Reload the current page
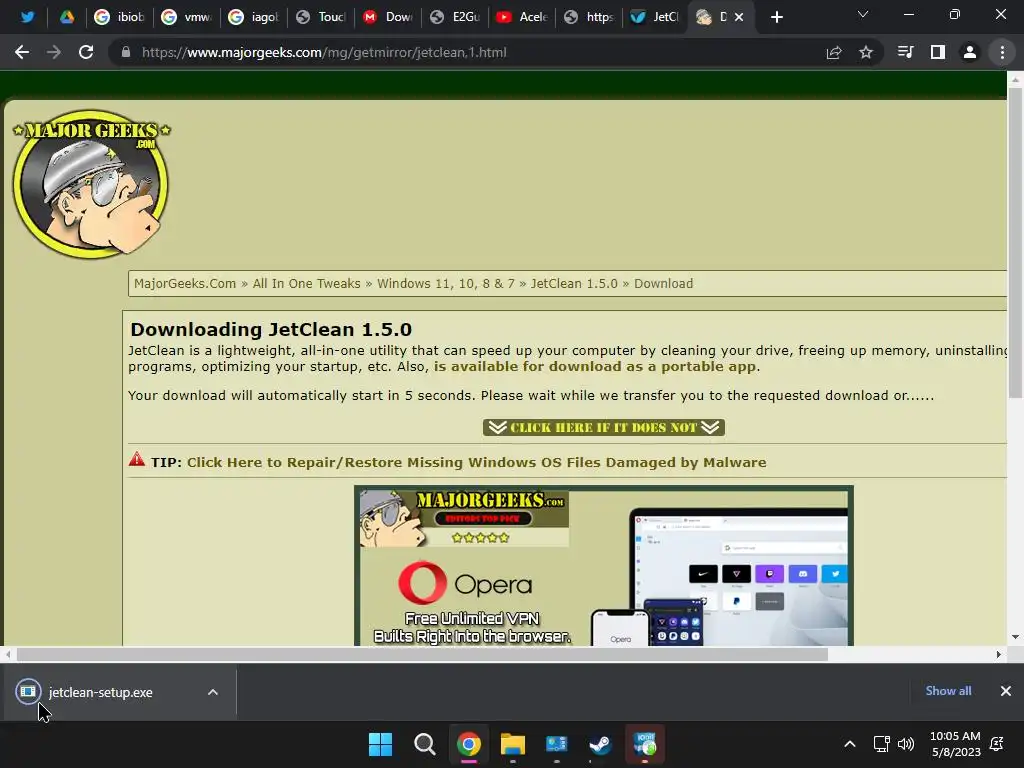The width and height of the screenshot is (1024, 768). click(x=86, y=52)
